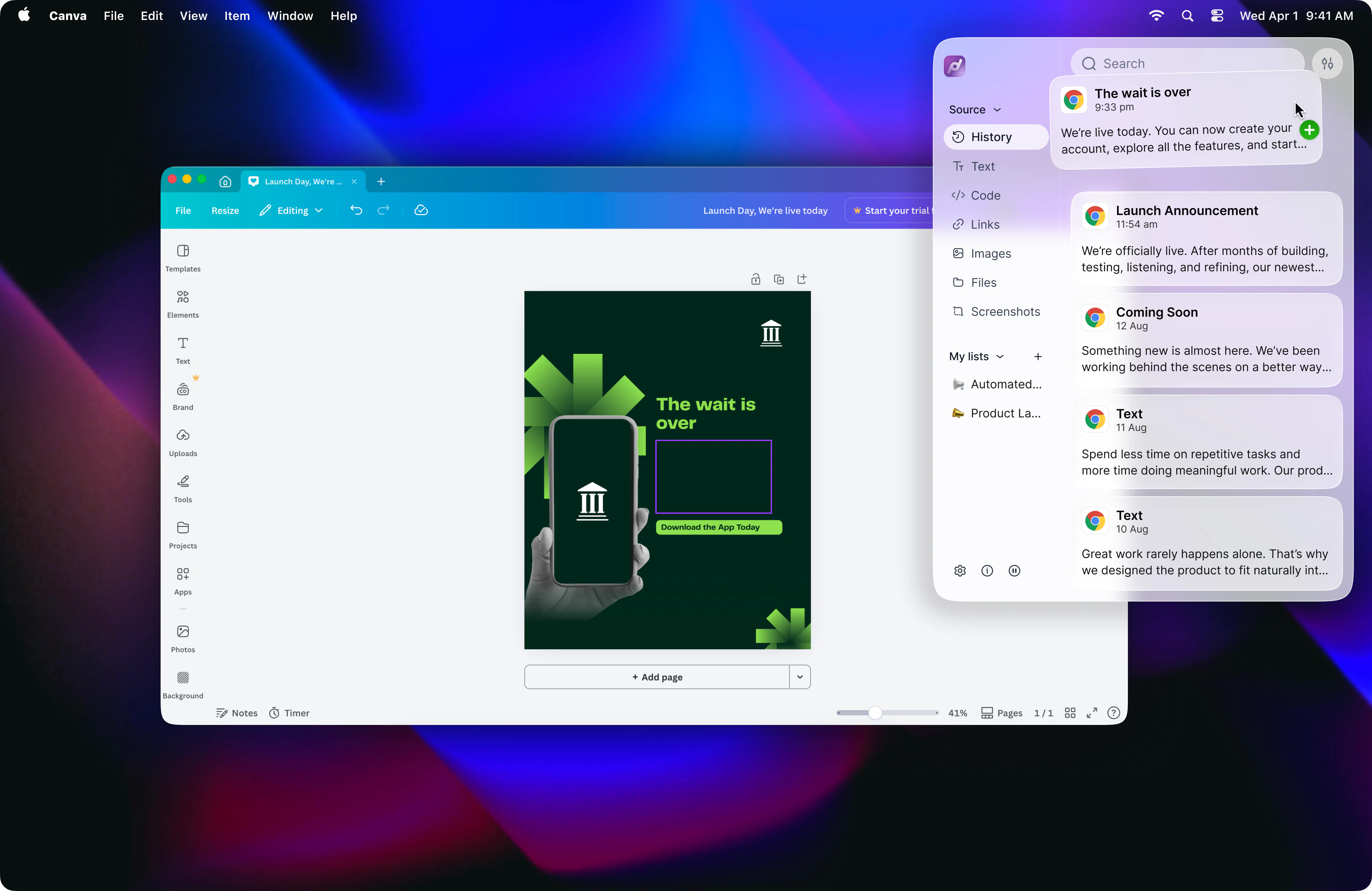The image size is (1372, 891).
Task: Click the clipboard app logo icon
Action: click(955, 66)
